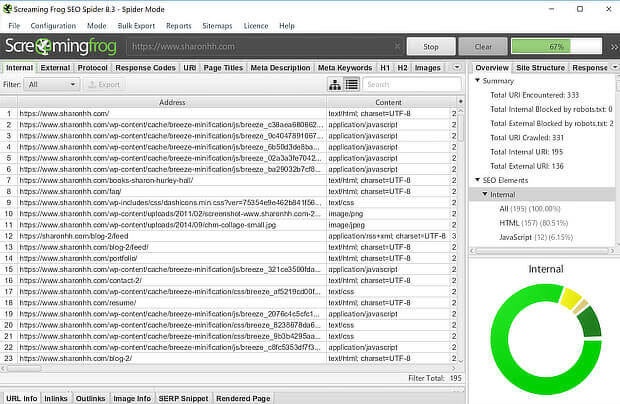
Task: Select JavaScript (12) in Internal tree
Action: [x=536, y=237]
